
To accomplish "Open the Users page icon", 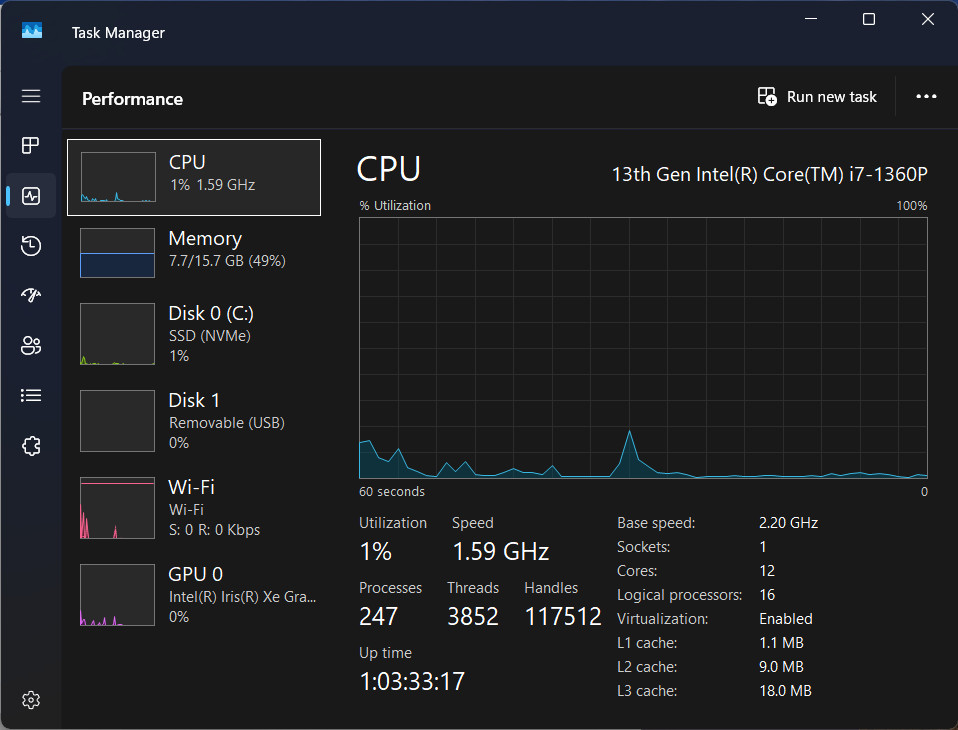I will coord(31,346).
